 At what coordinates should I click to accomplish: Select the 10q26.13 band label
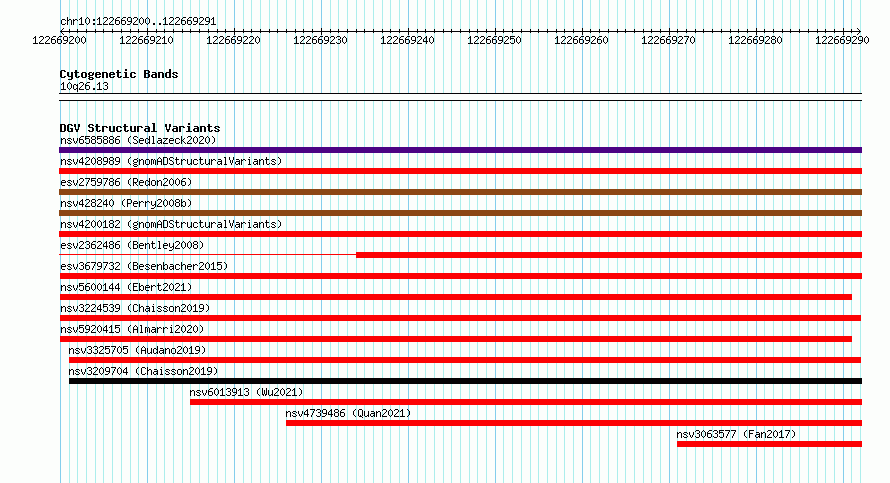(84, 87)
